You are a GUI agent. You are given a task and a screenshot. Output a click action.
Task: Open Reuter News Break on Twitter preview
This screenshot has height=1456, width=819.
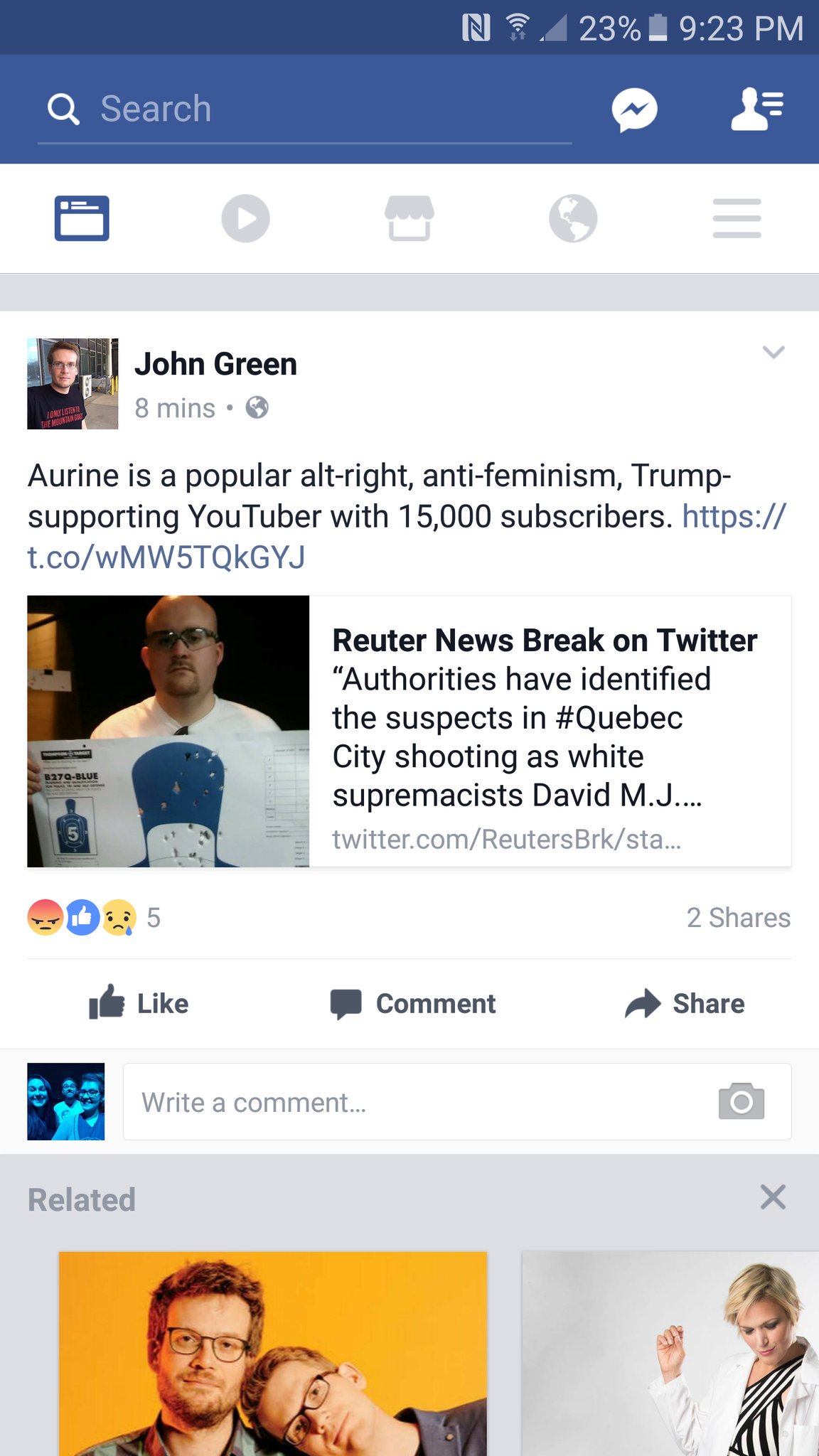(x=409, y=731)
